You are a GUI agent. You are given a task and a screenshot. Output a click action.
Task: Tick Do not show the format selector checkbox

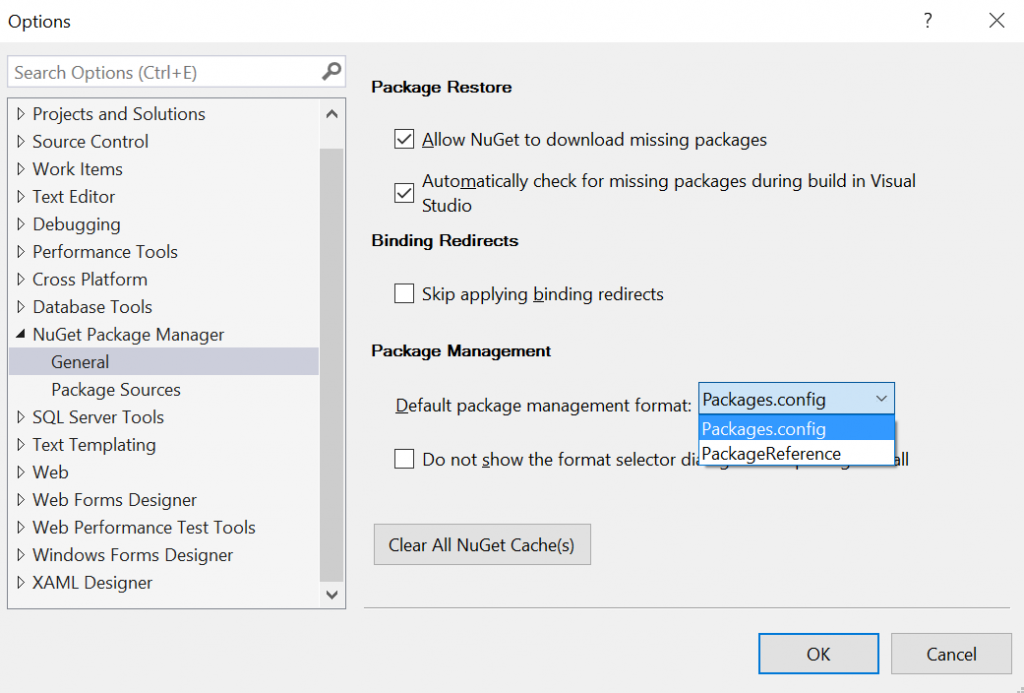[404, 459]
